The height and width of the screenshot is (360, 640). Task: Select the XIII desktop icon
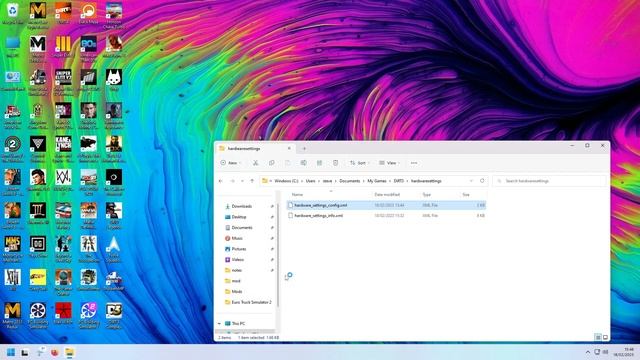(x=13, y=280)
